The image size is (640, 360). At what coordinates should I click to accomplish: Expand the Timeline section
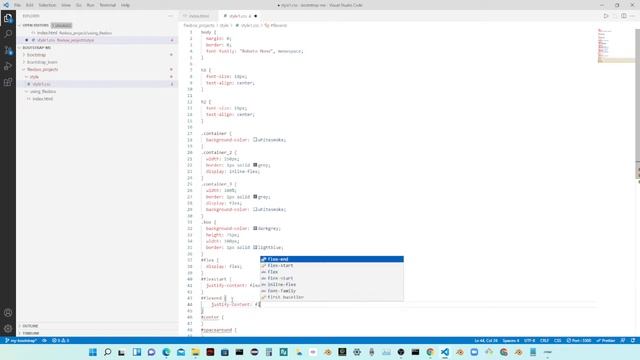click(31, 333)
